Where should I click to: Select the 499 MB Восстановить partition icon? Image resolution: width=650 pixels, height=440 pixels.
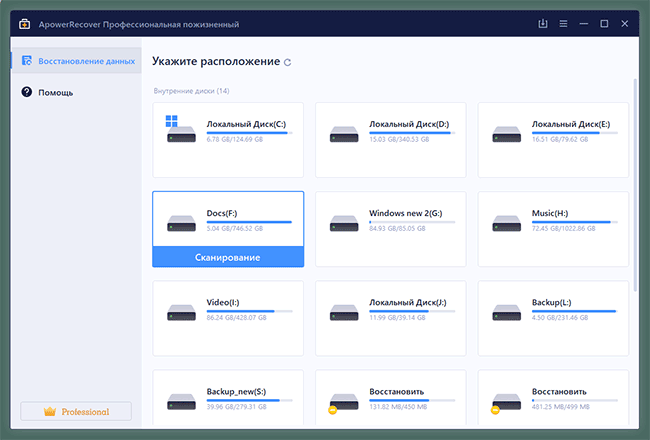pos(505,403)
